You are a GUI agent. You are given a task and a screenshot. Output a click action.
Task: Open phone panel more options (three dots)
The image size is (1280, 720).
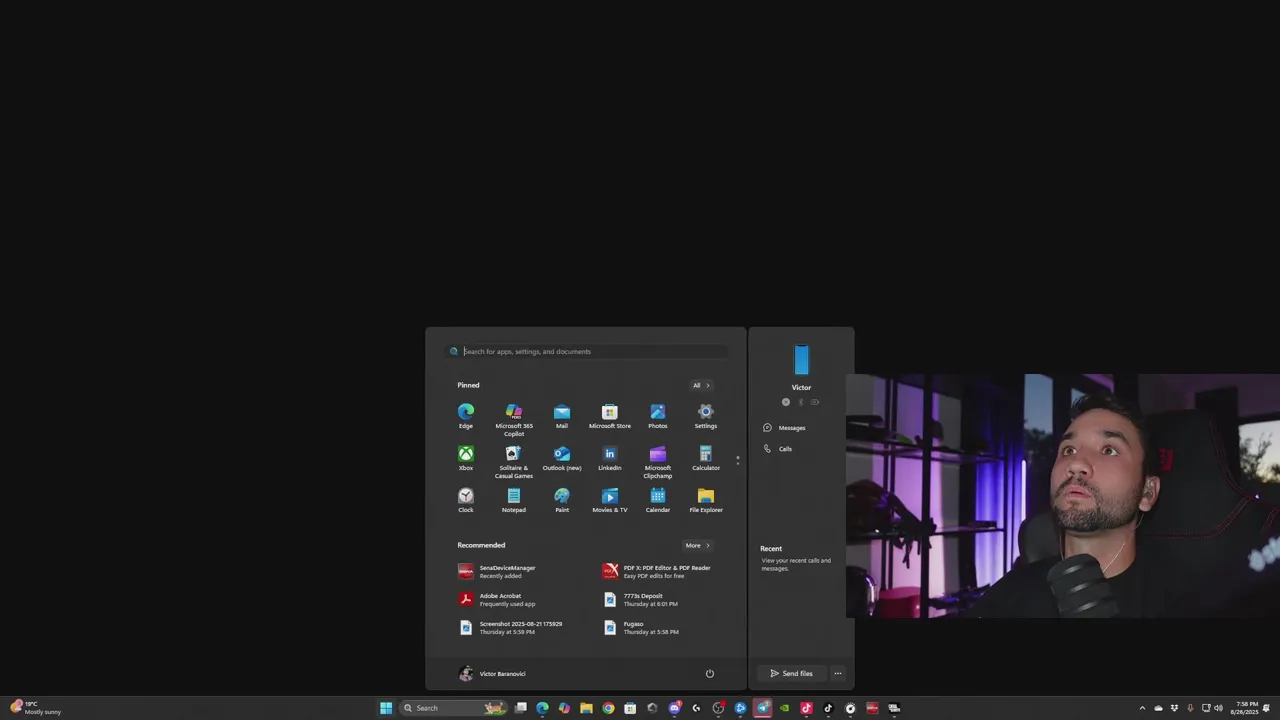coord(838,673)
